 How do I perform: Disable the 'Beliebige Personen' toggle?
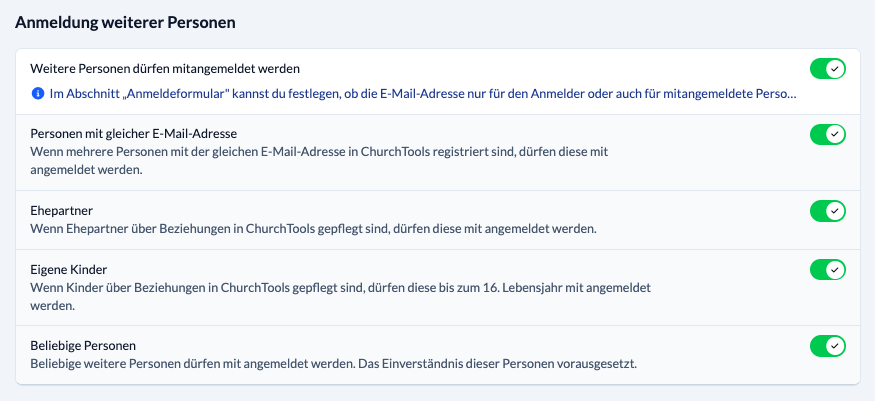point(828,346)
